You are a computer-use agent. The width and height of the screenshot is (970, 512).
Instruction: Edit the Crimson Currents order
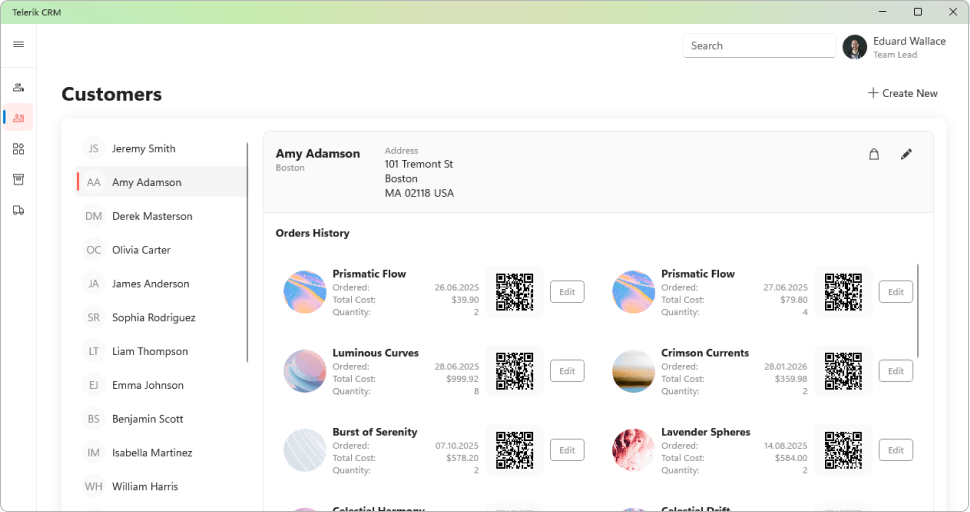click(x=896, y=371)
